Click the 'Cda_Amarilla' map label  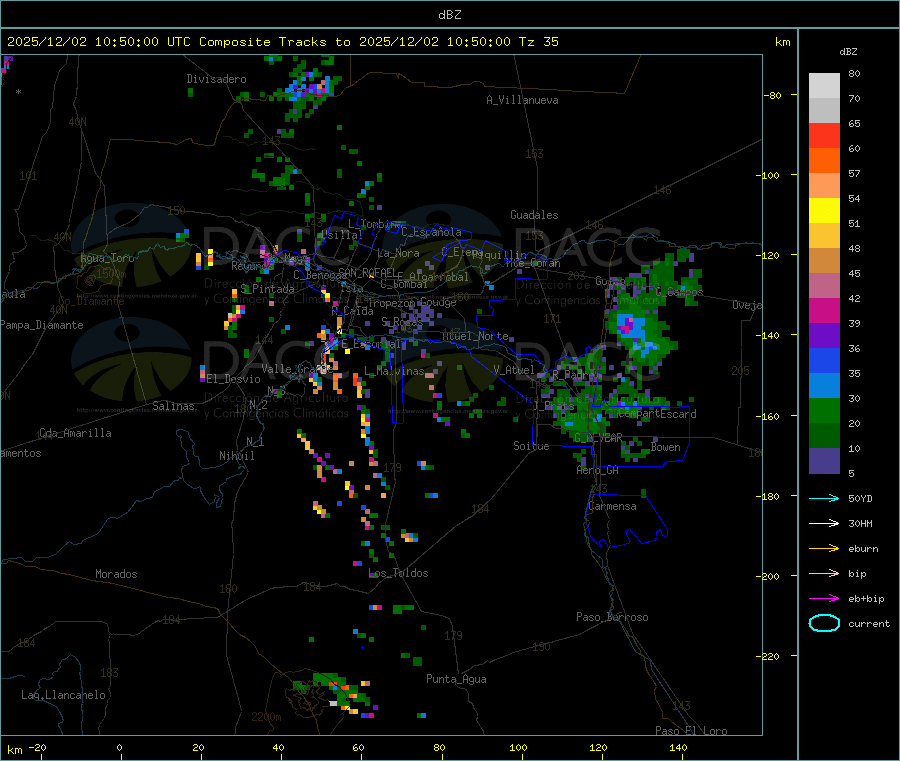point(75,433)
